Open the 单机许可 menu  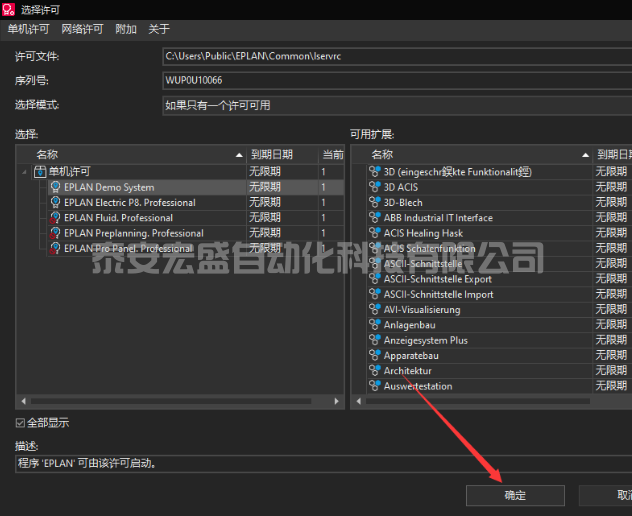click(28, 29)
